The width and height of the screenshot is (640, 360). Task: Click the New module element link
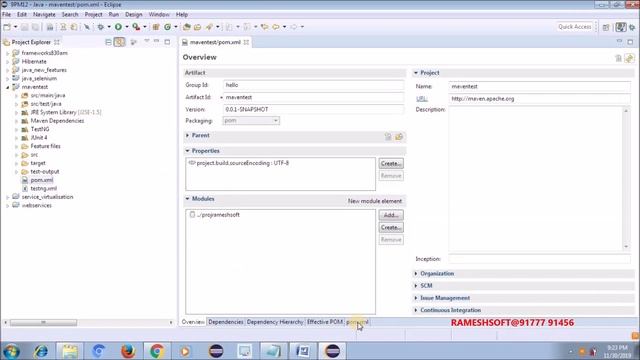375,201
